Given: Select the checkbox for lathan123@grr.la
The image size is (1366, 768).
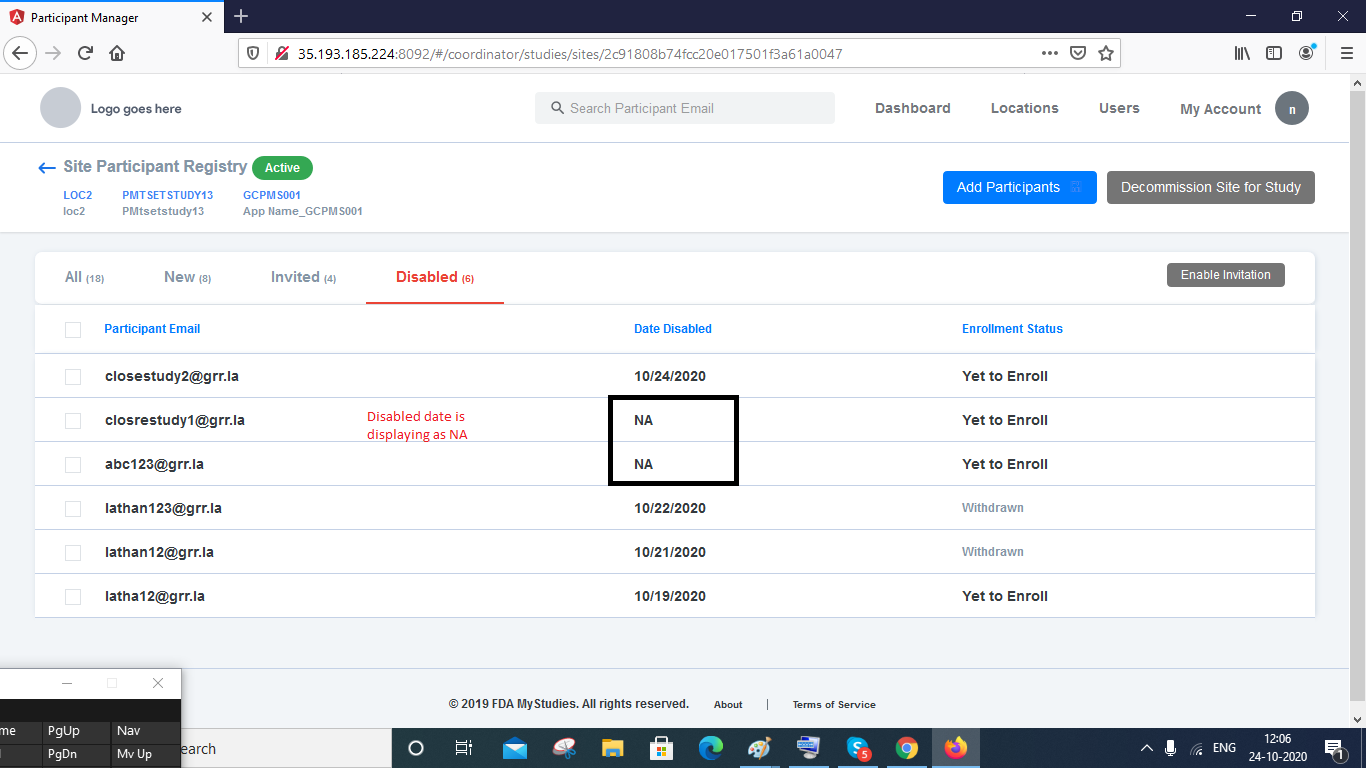Looking at the screenshot, I should (x=72, y=508).
